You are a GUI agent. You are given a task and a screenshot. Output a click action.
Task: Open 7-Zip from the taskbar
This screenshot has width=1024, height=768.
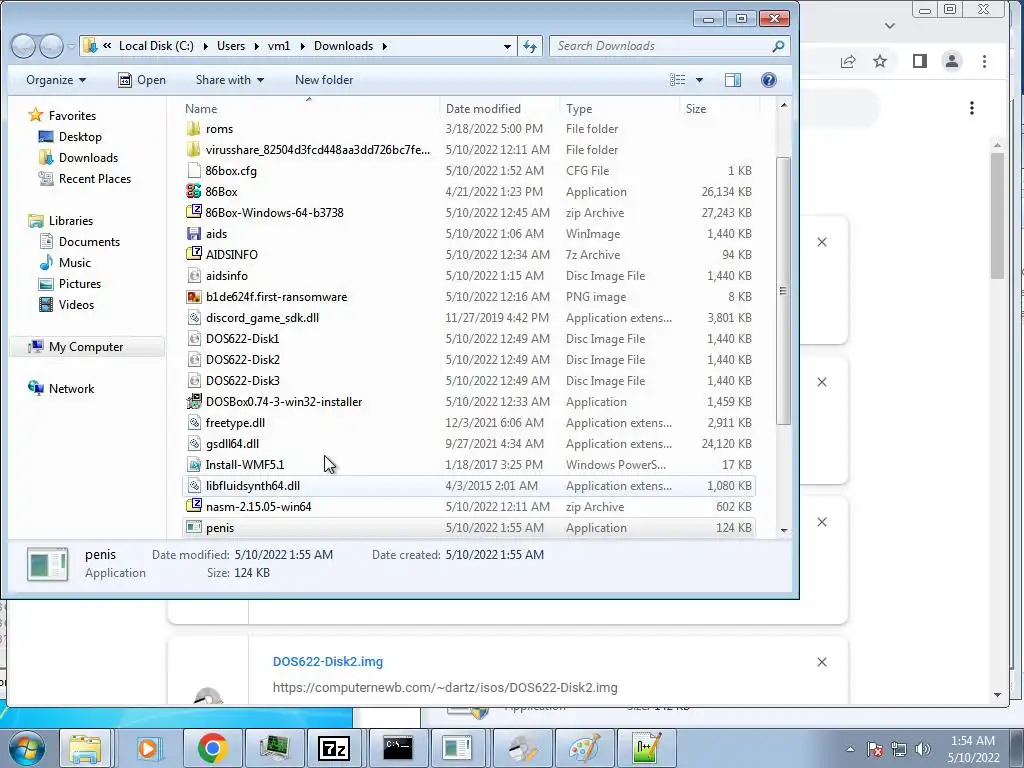click(334, 748)
